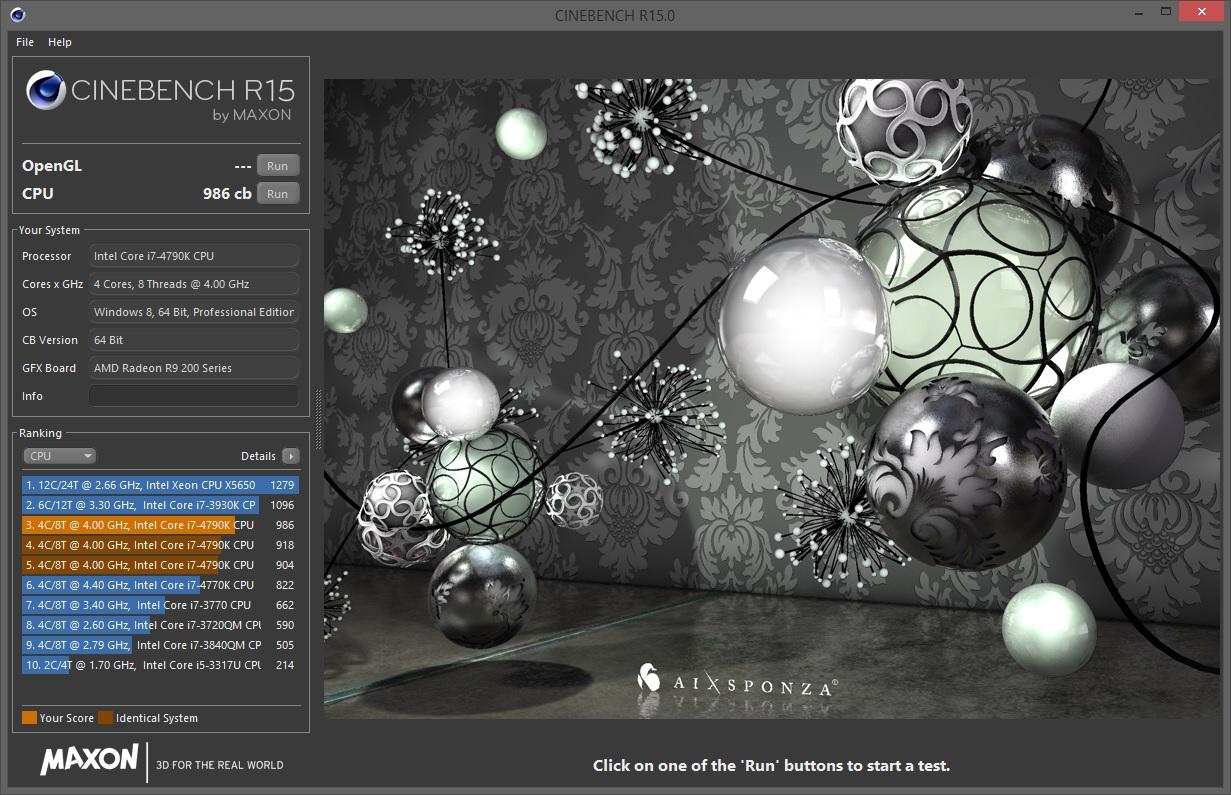
Task: Select ranking row Core i7-3720QM
Action: click(x=161, y=625)
